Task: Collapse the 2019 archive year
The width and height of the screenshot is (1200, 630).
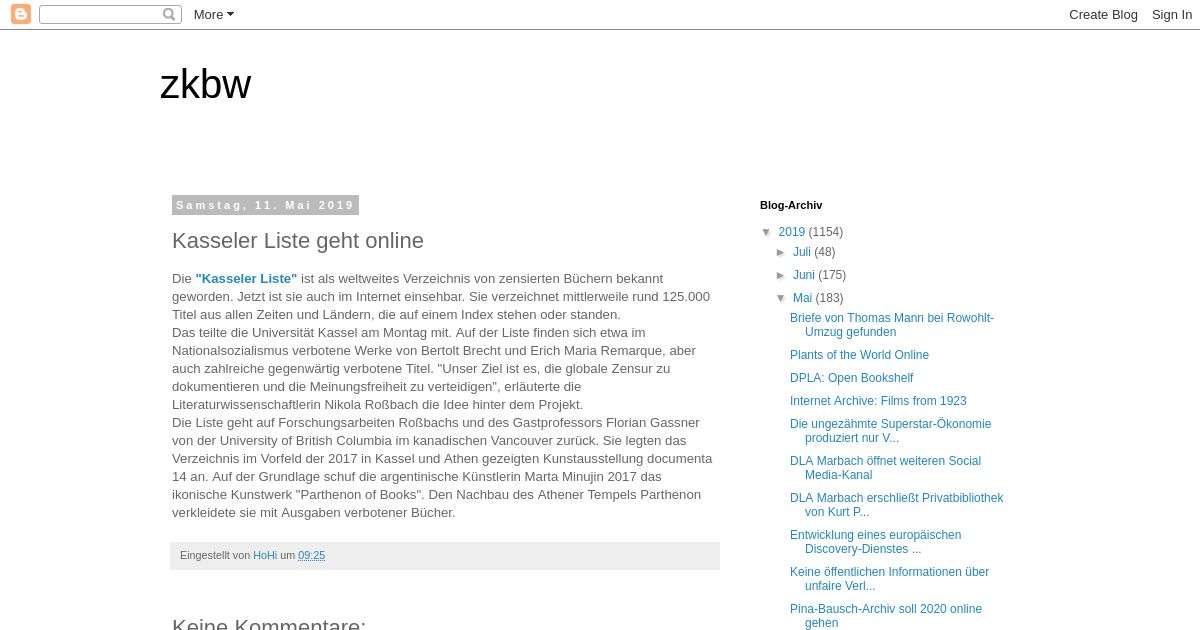Action: point(767,232)
